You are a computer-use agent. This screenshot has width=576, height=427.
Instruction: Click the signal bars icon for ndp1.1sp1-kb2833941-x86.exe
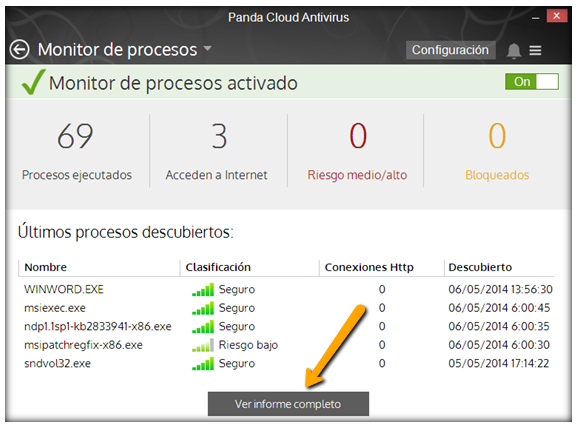(x=203, y=326)
